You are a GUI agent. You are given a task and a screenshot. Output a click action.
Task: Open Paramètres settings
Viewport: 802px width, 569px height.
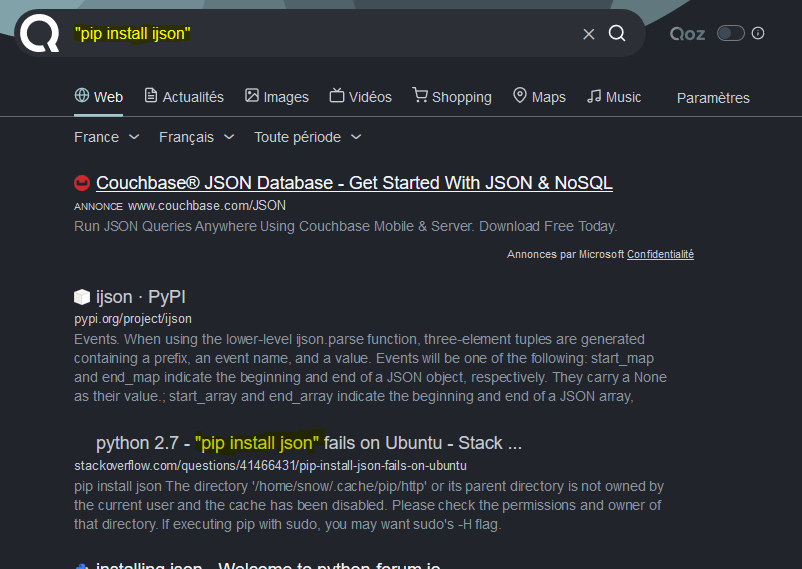point(713,98)
